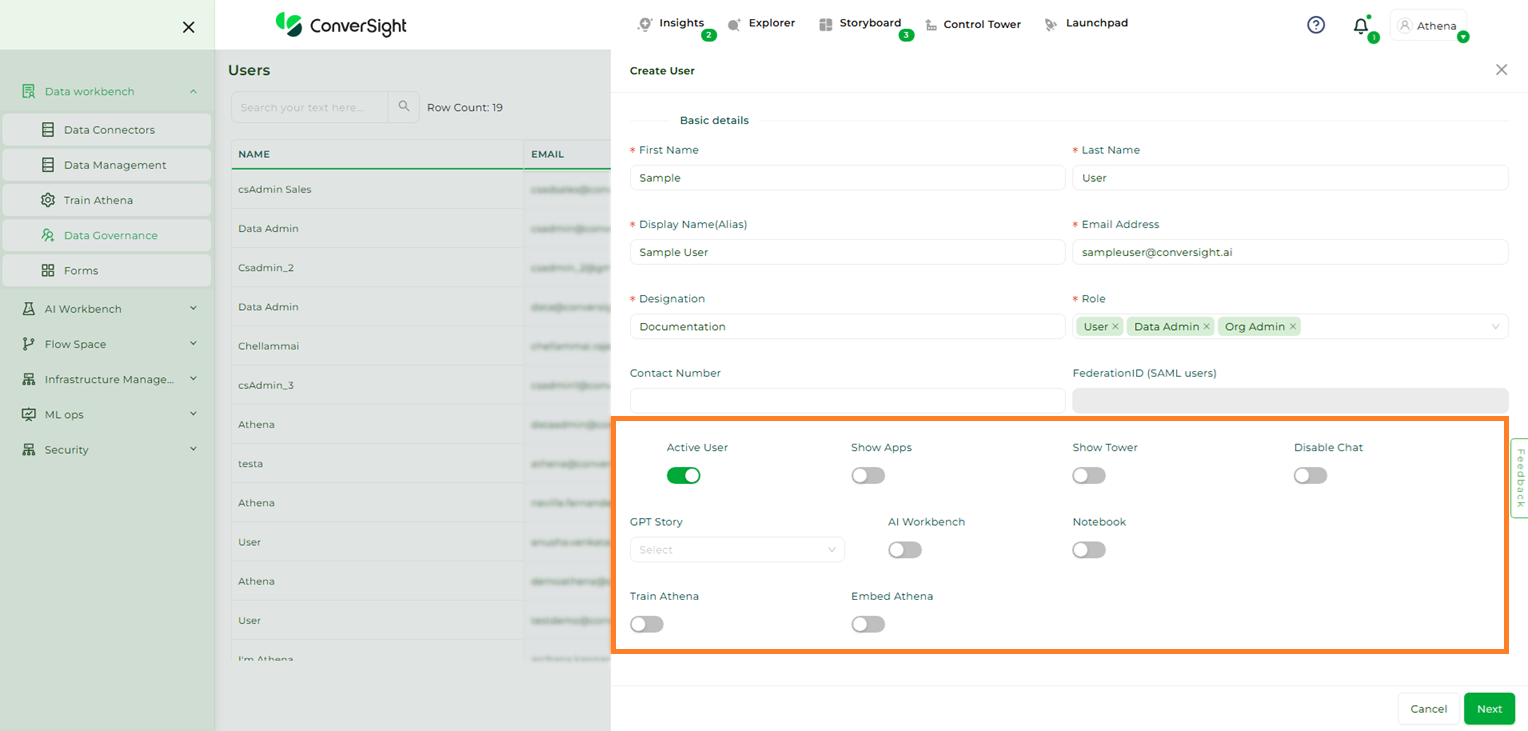This screenshot has width=1528, height=731.
Task: Remove the Org Admin role tag
Action: tap(1293, 327)
